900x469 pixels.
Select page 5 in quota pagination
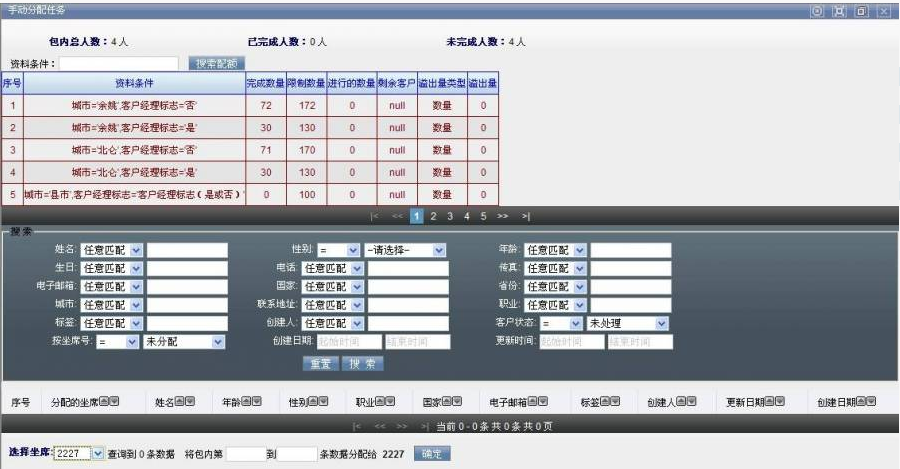pyautogui.click(x=483, y=216)
